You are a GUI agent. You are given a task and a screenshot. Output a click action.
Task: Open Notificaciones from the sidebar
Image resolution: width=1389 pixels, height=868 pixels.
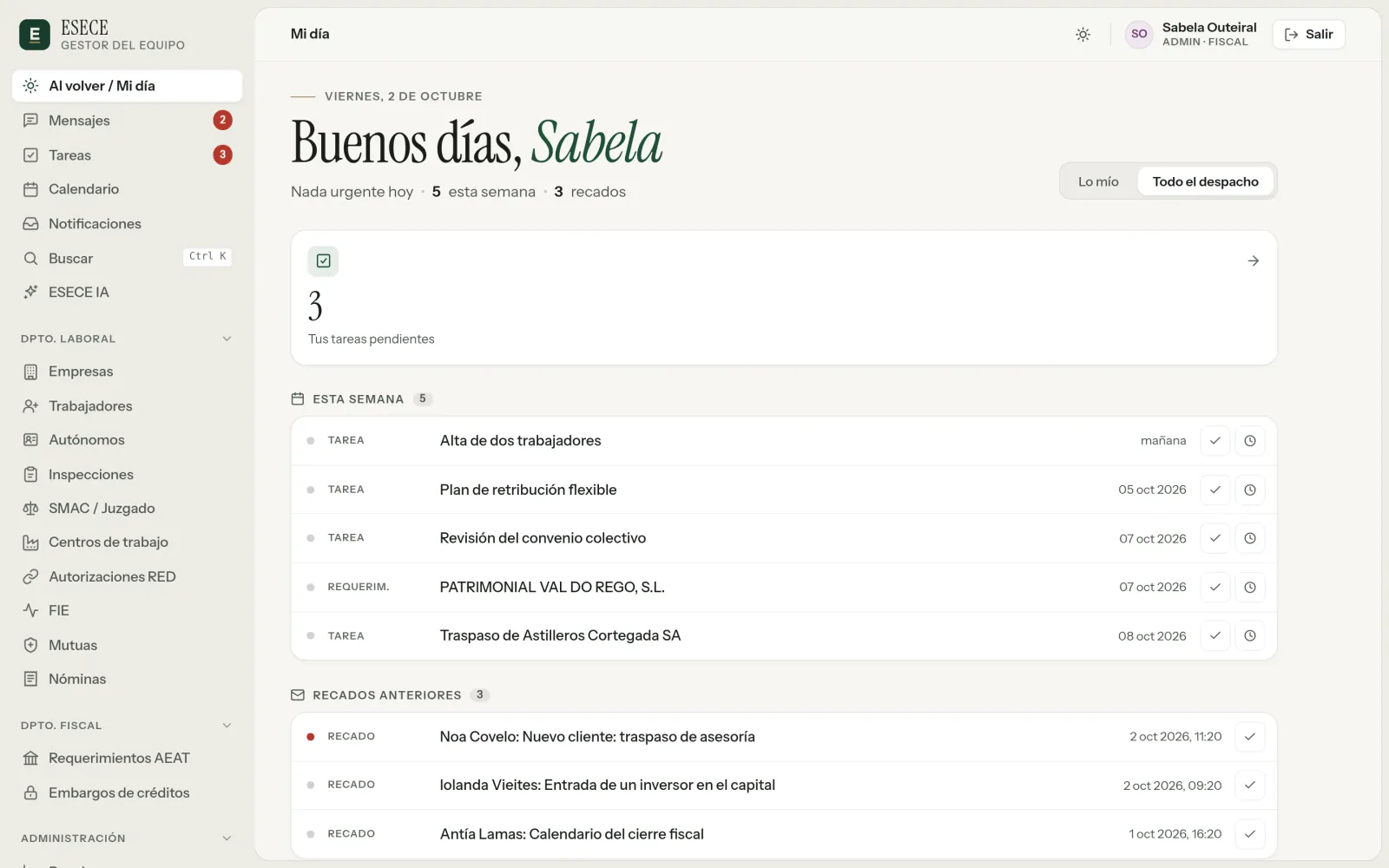tap(127, 224)
